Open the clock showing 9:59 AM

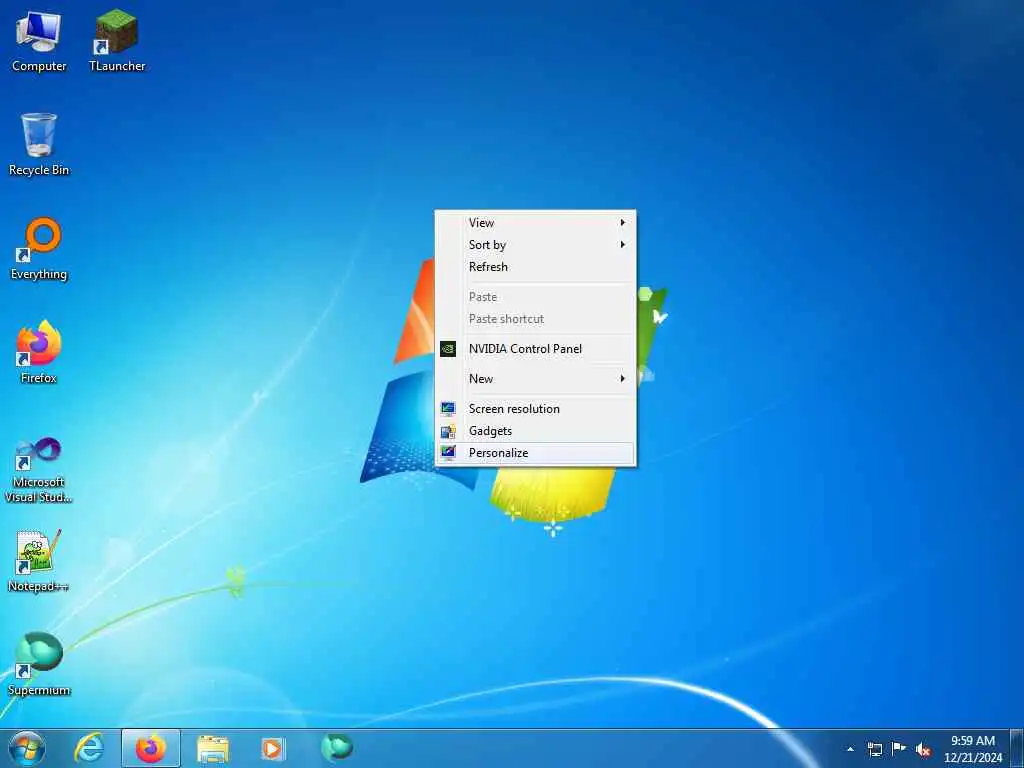click(972, 749)
